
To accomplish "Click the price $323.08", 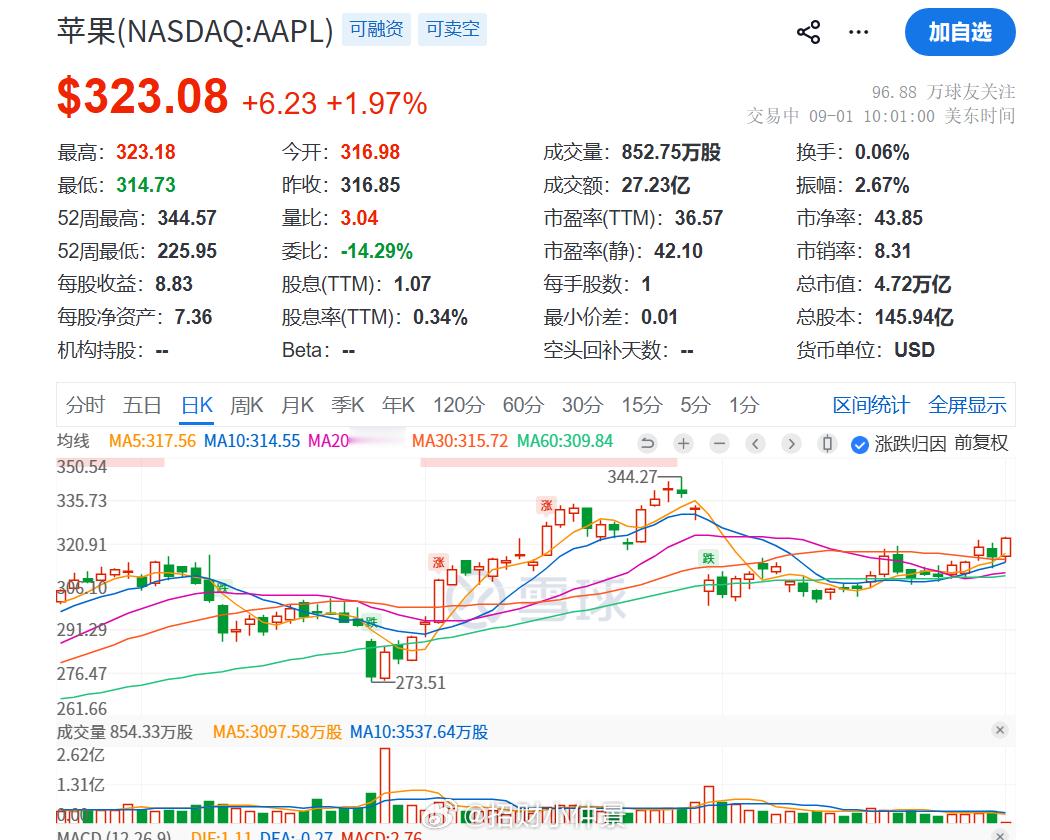I will pyautogui.click(x=143, y=96).
